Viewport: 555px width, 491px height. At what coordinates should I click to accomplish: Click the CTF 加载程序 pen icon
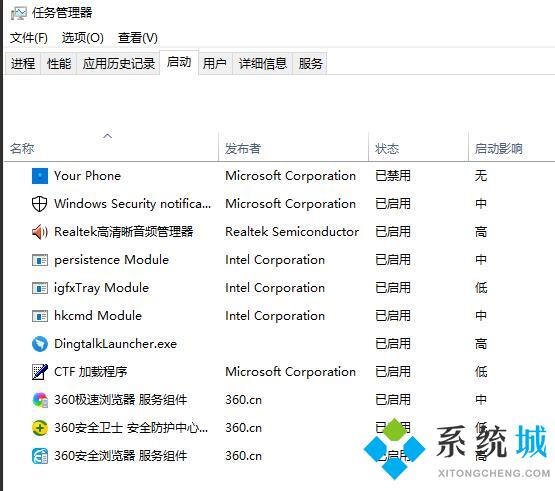click(x=40, y=372)
